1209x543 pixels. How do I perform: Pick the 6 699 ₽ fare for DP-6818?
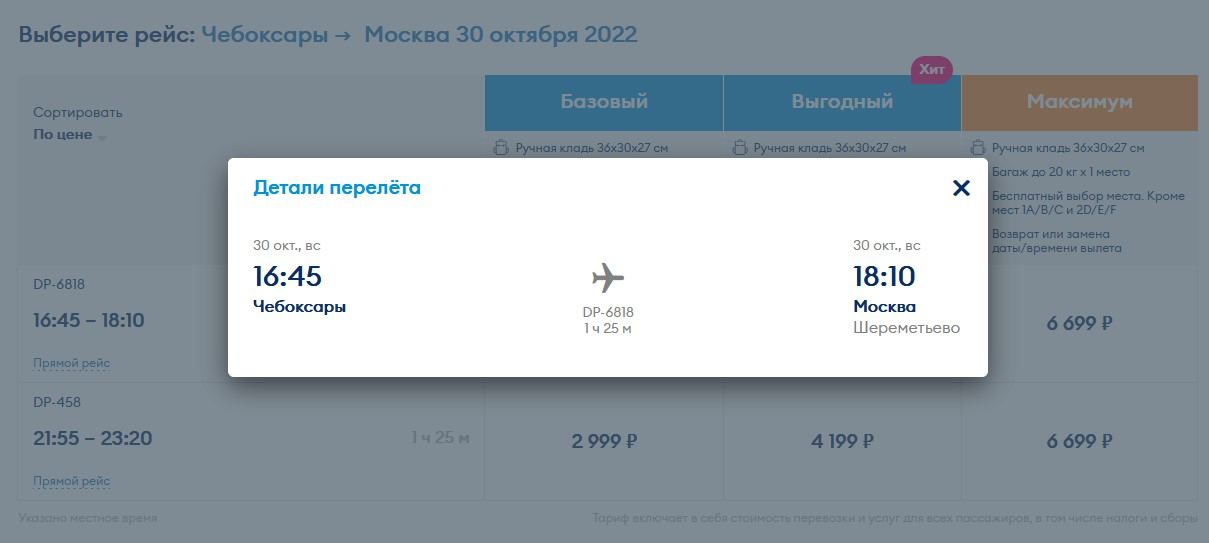point(1079,323)
